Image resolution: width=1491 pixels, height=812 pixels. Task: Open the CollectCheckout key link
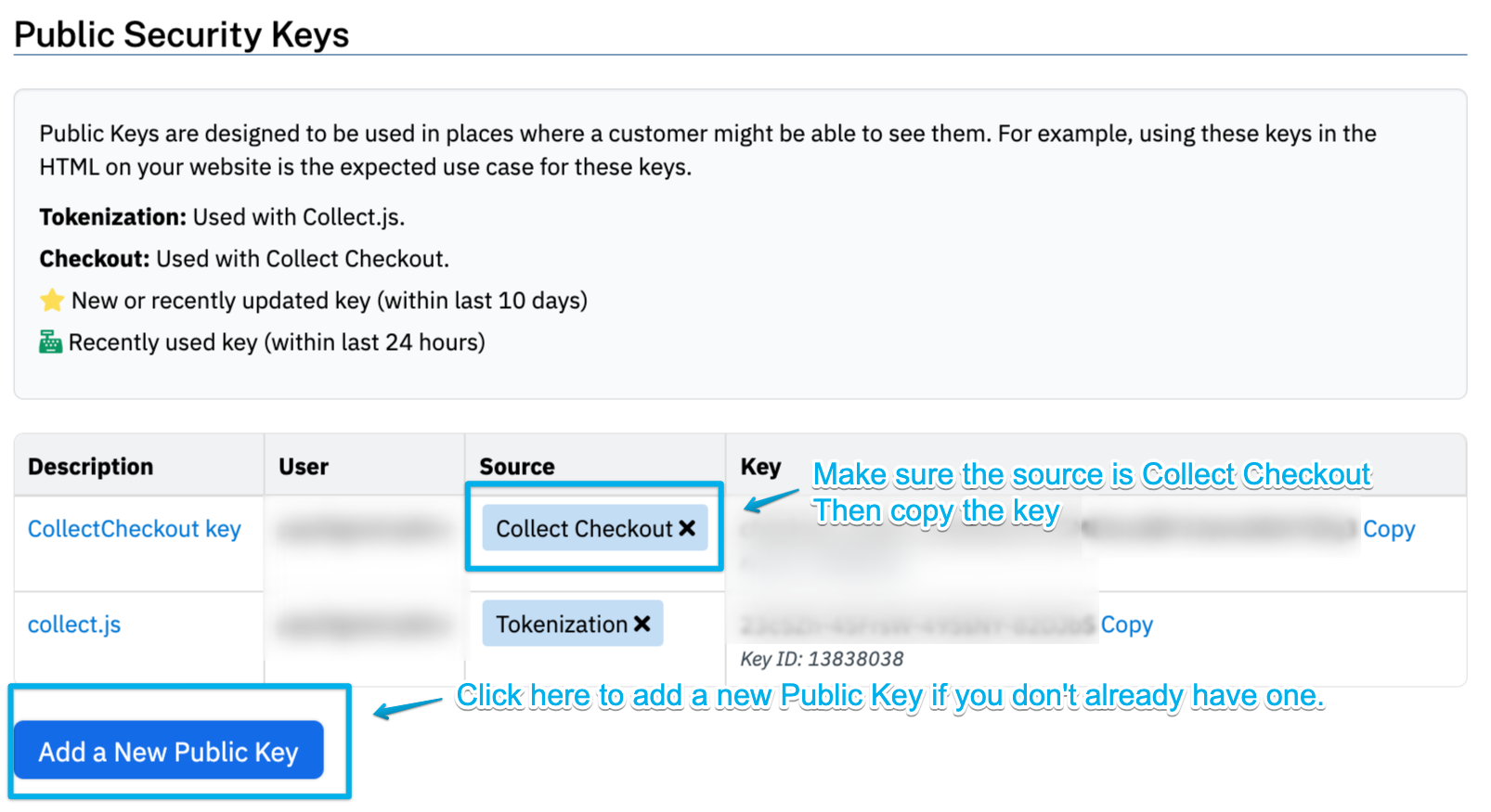[135, 529]
